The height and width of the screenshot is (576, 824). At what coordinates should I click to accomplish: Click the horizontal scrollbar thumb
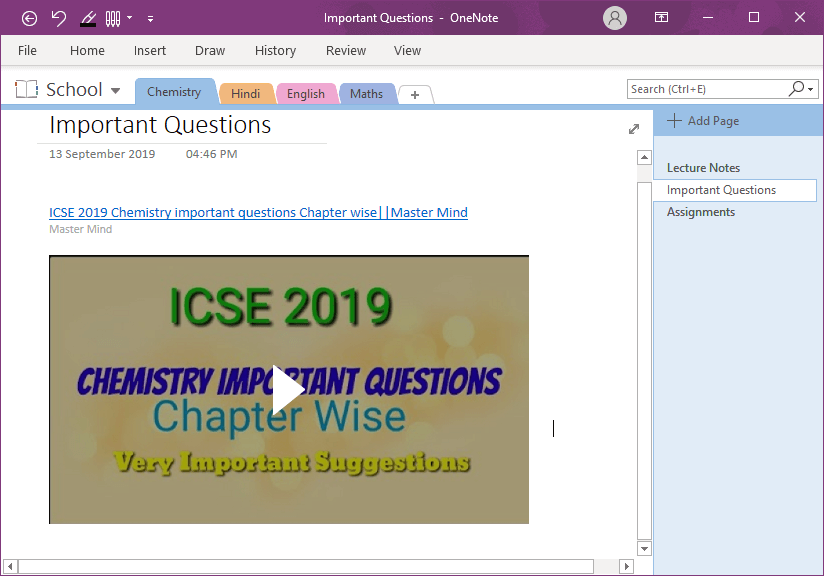(306, 567)
